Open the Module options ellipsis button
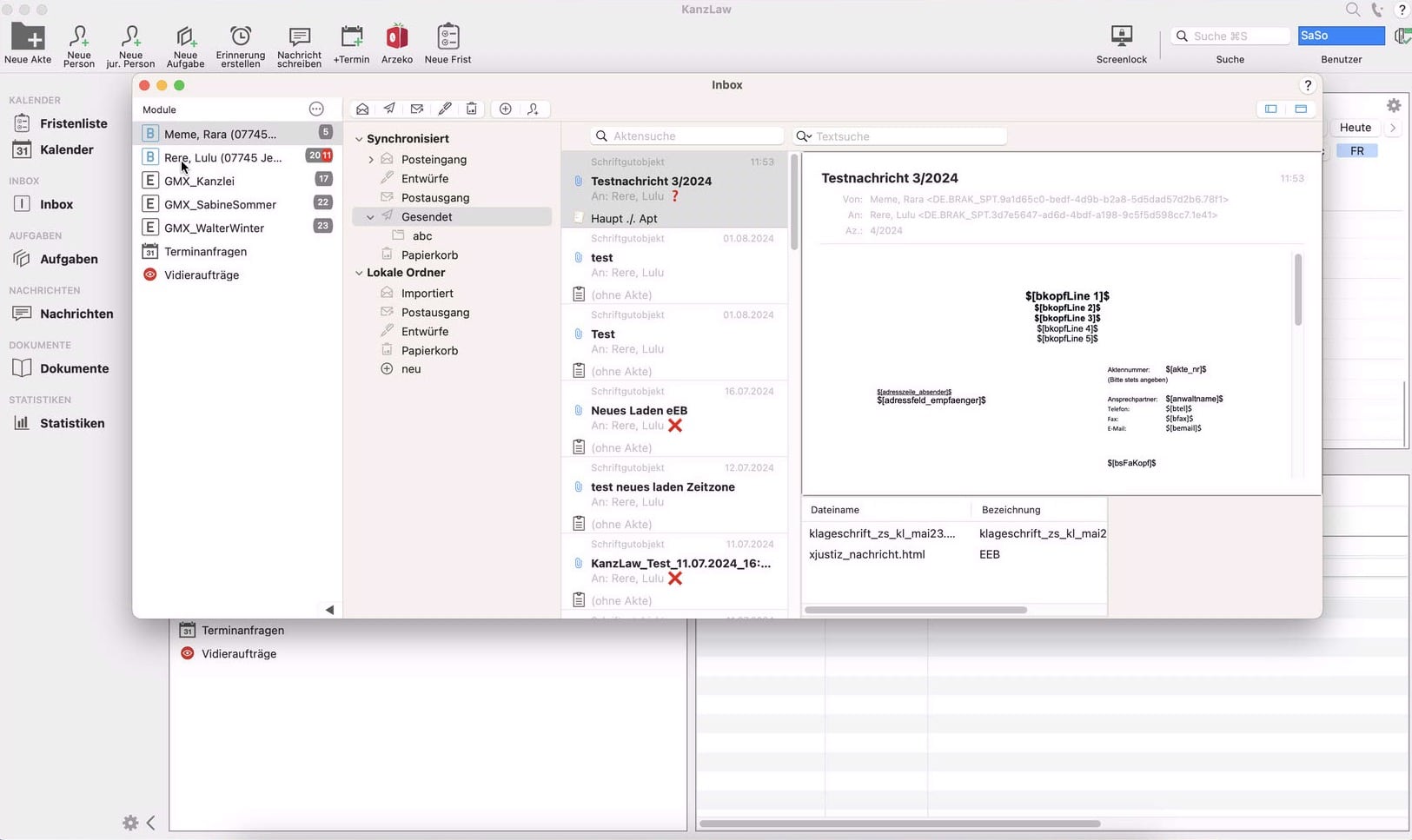This screenshot has width=1412, height=840. [316, 109]
